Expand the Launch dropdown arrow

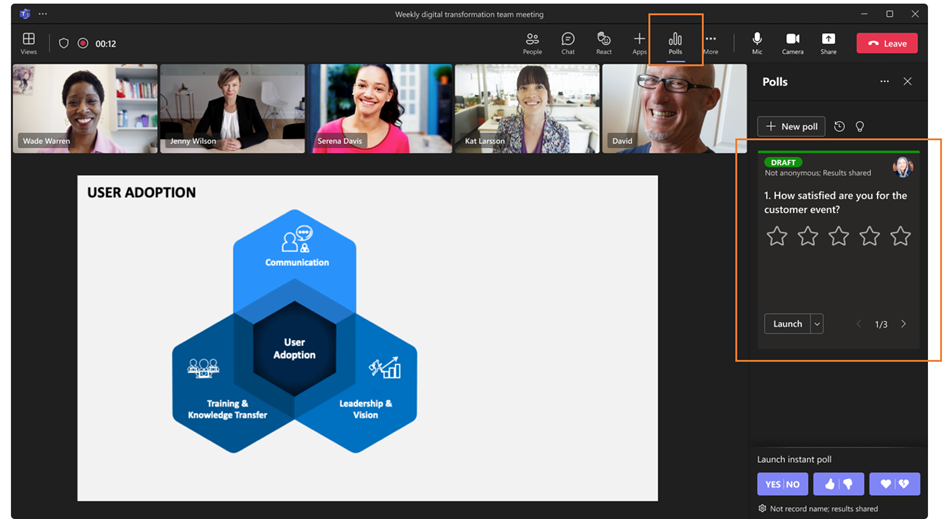point(817,324)
